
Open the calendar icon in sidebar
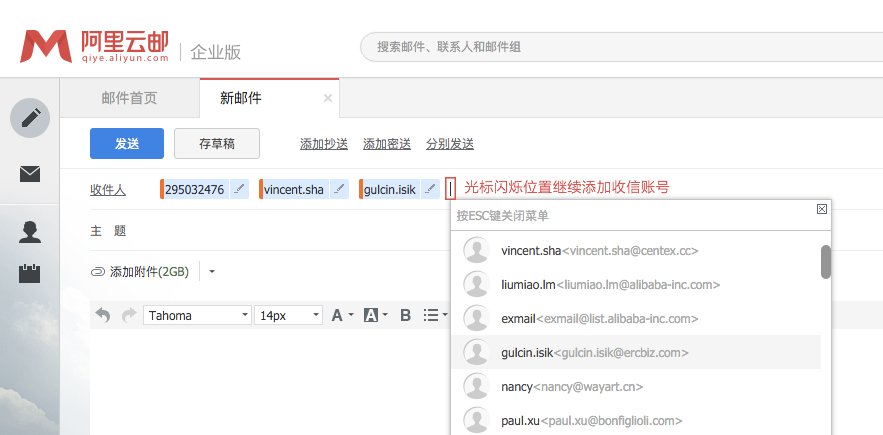point(30,272)
